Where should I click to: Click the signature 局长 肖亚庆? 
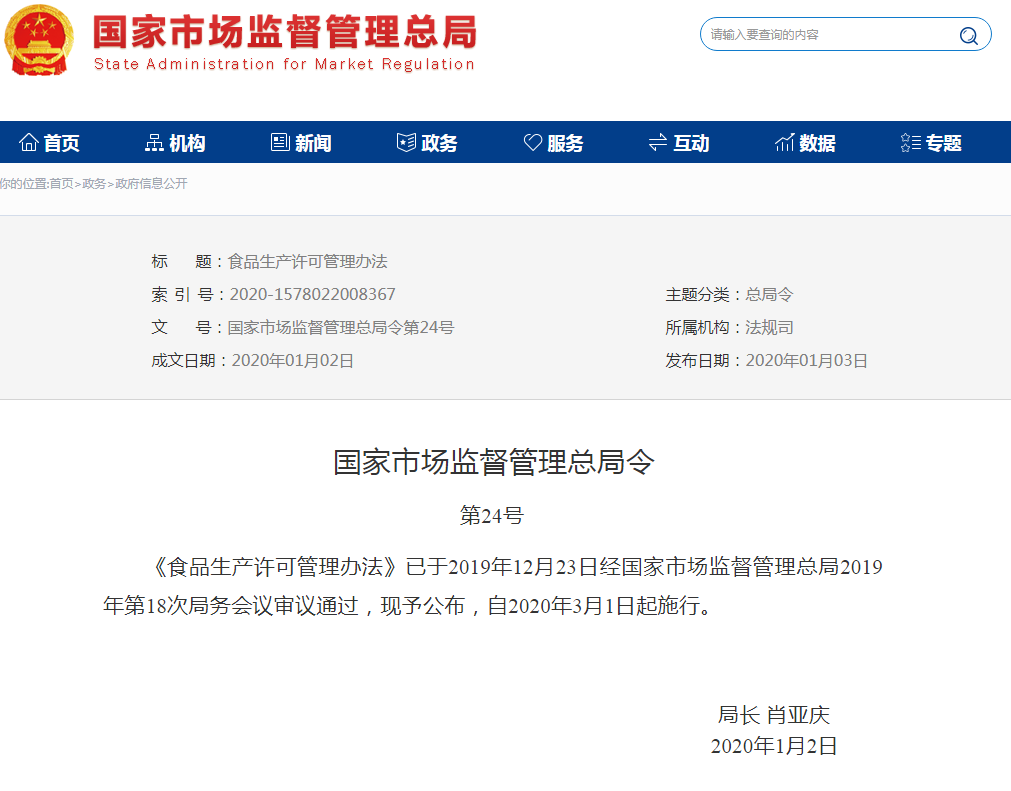point(774,715)
